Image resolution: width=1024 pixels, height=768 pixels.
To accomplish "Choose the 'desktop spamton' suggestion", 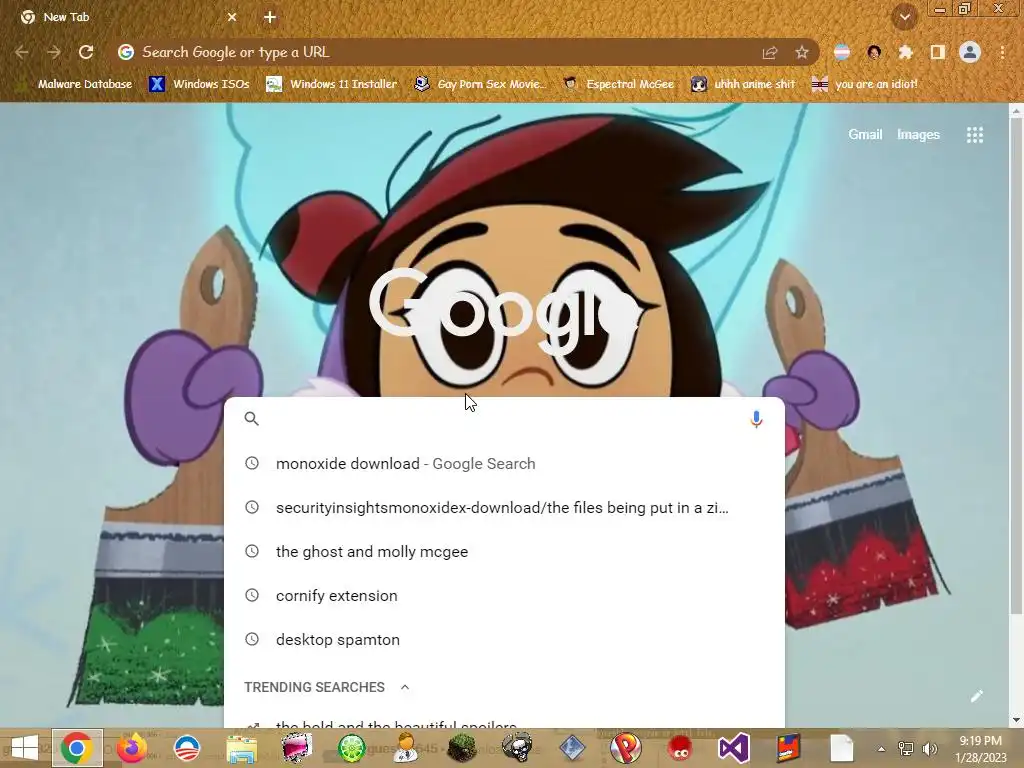I will pyautogui.click(x=504, y=640).
